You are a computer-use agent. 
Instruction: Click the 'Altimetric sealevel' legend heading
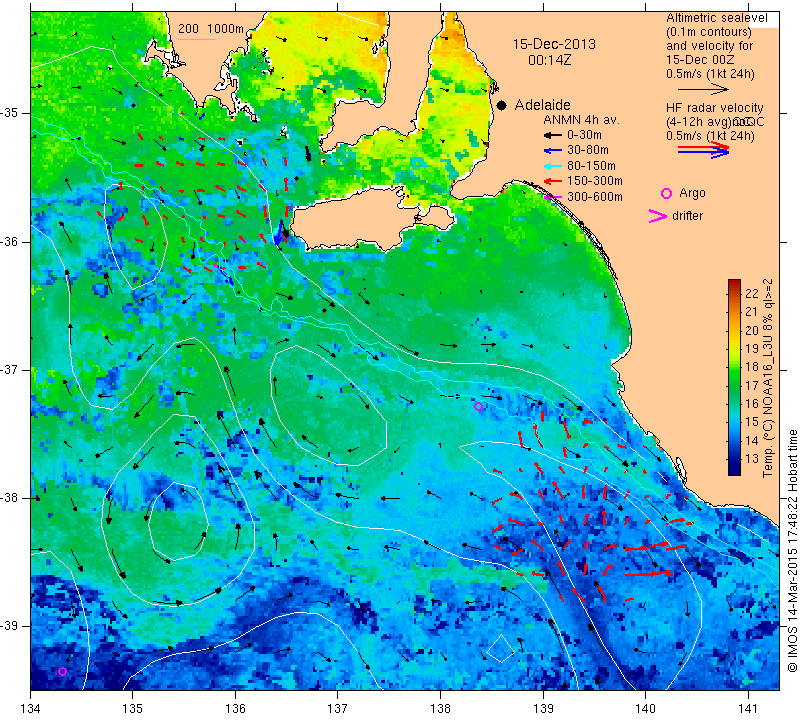(717, 18)
